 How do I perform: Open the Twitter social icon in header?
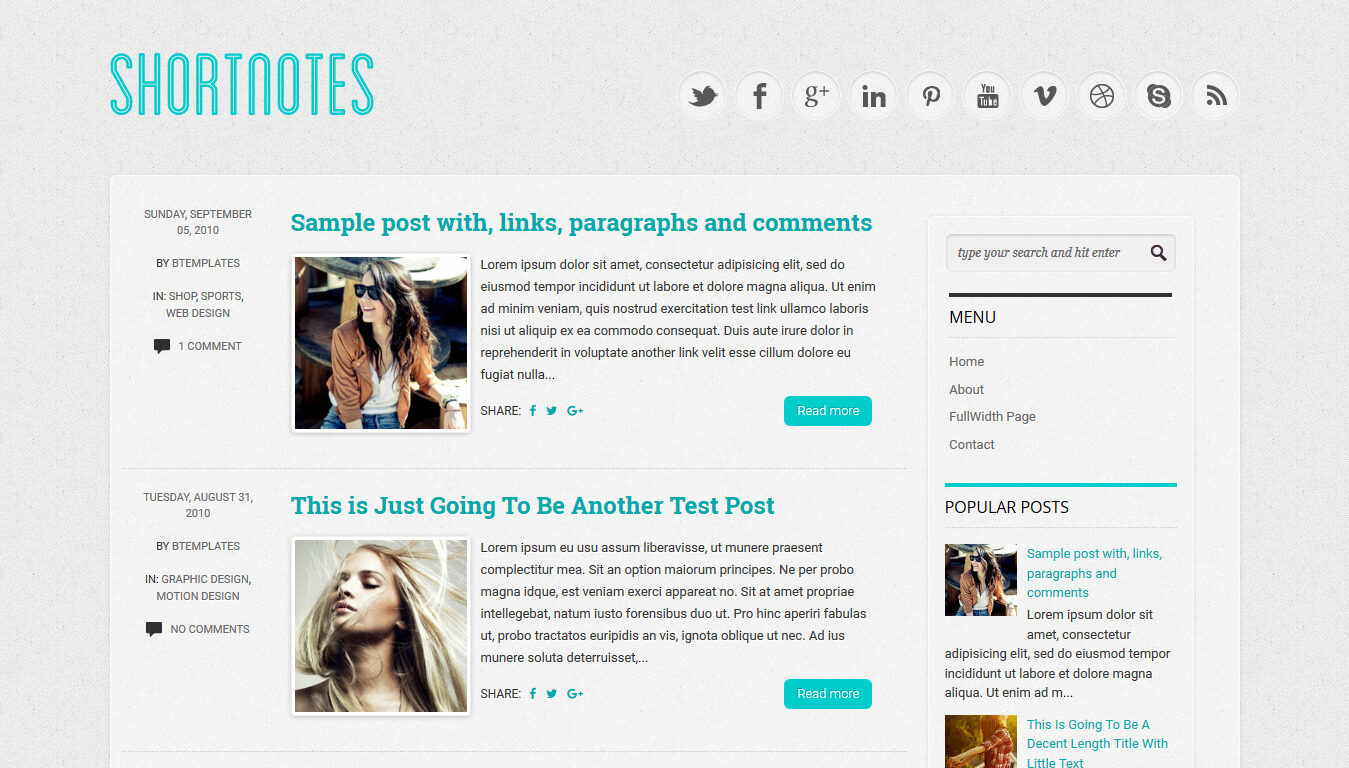[703, 96]
